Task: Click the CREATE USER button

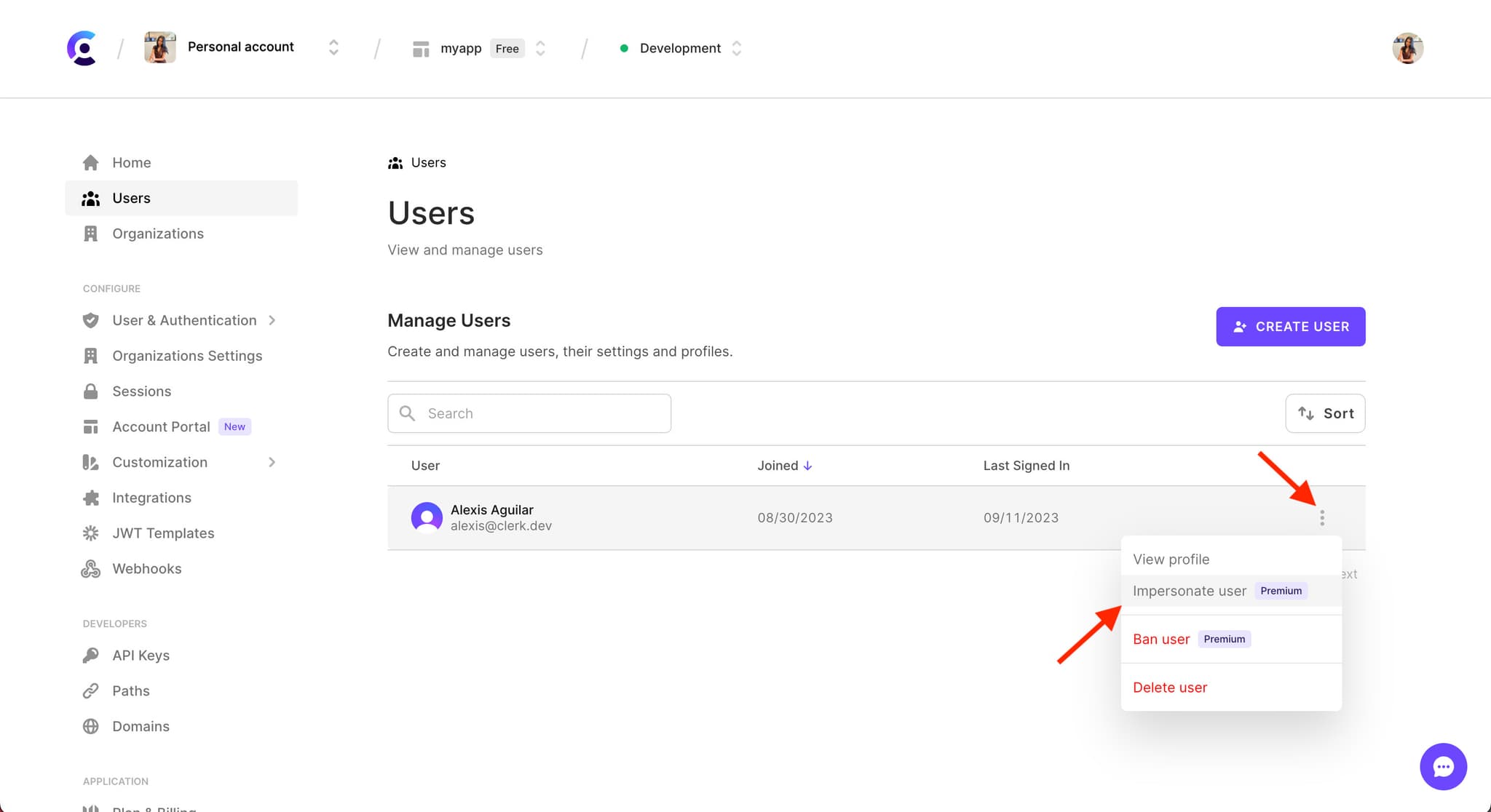Action: (x=1291, y=326)
